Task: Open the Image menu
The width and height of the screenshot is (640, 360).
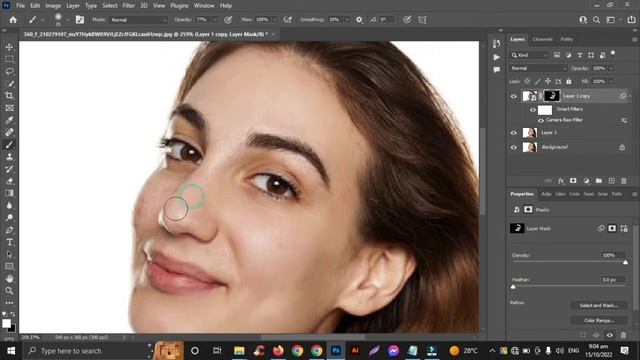Action: (53, 6)
